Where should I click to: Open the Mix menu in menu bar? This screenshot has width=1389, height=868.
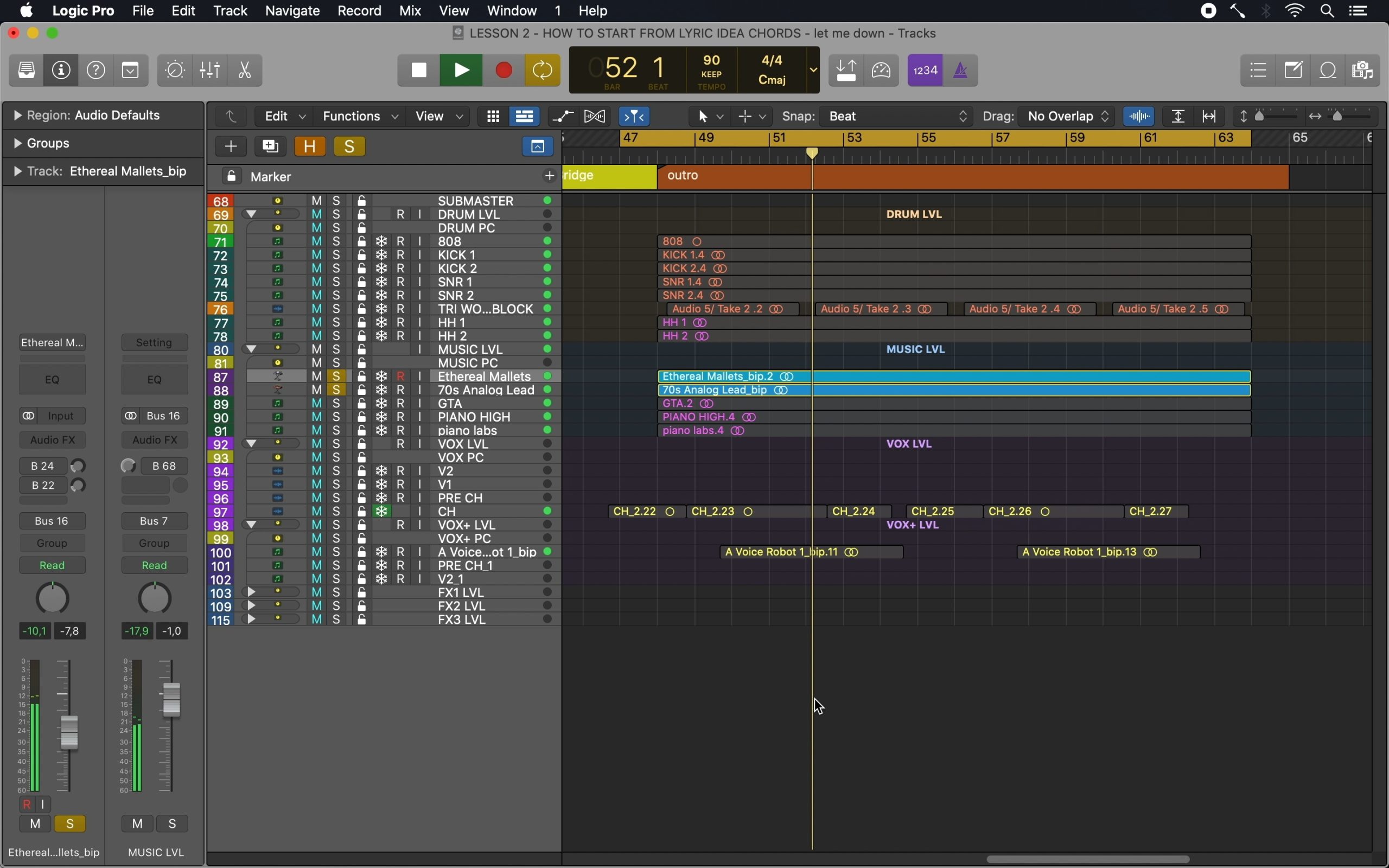(x=410, y=11)
